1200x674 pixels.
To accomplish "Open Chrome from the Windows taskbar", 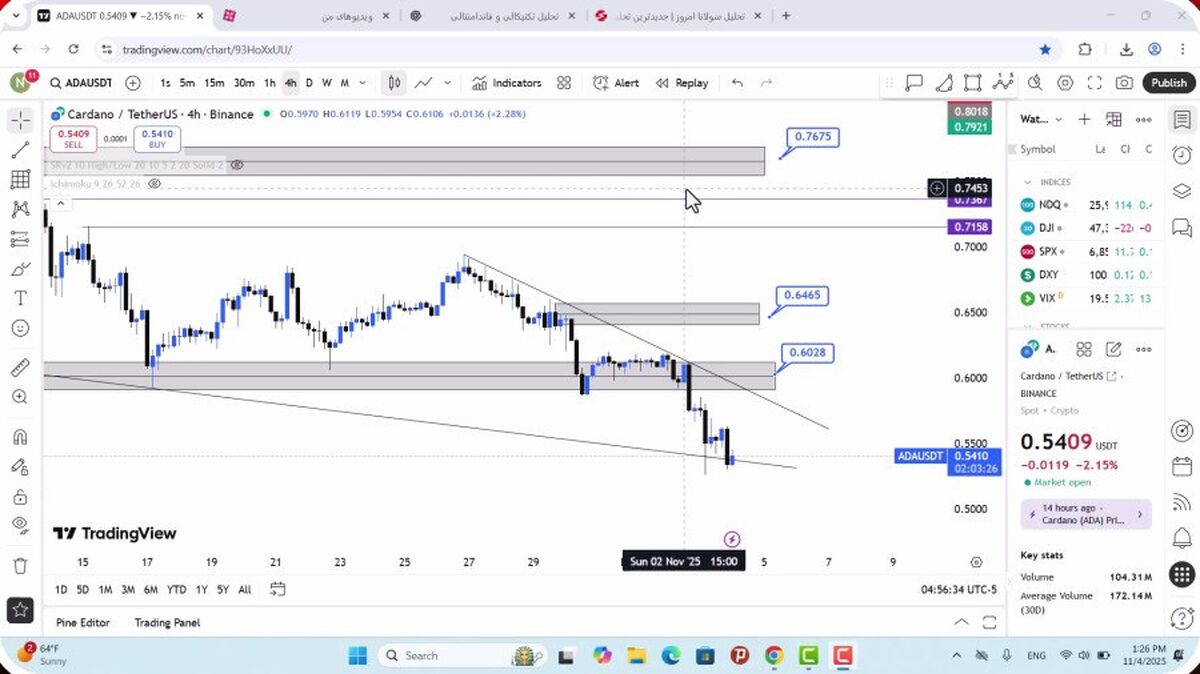I will [x=773, y=656].
